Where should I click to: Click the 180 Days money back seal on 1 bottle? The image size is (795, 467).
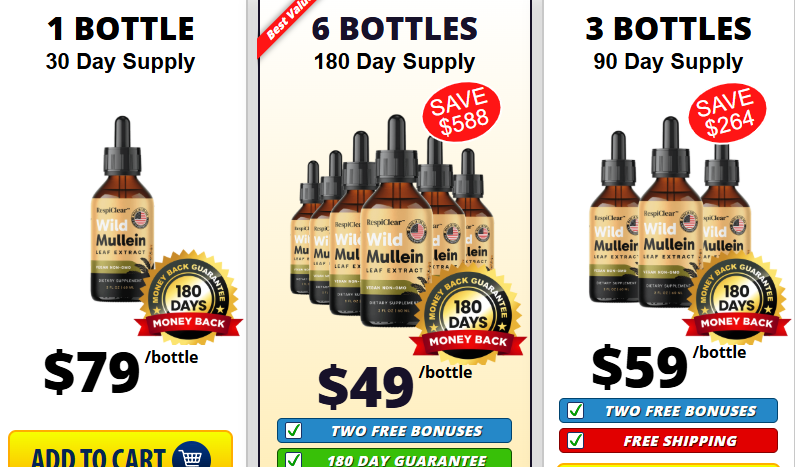(x=189, y=296)
